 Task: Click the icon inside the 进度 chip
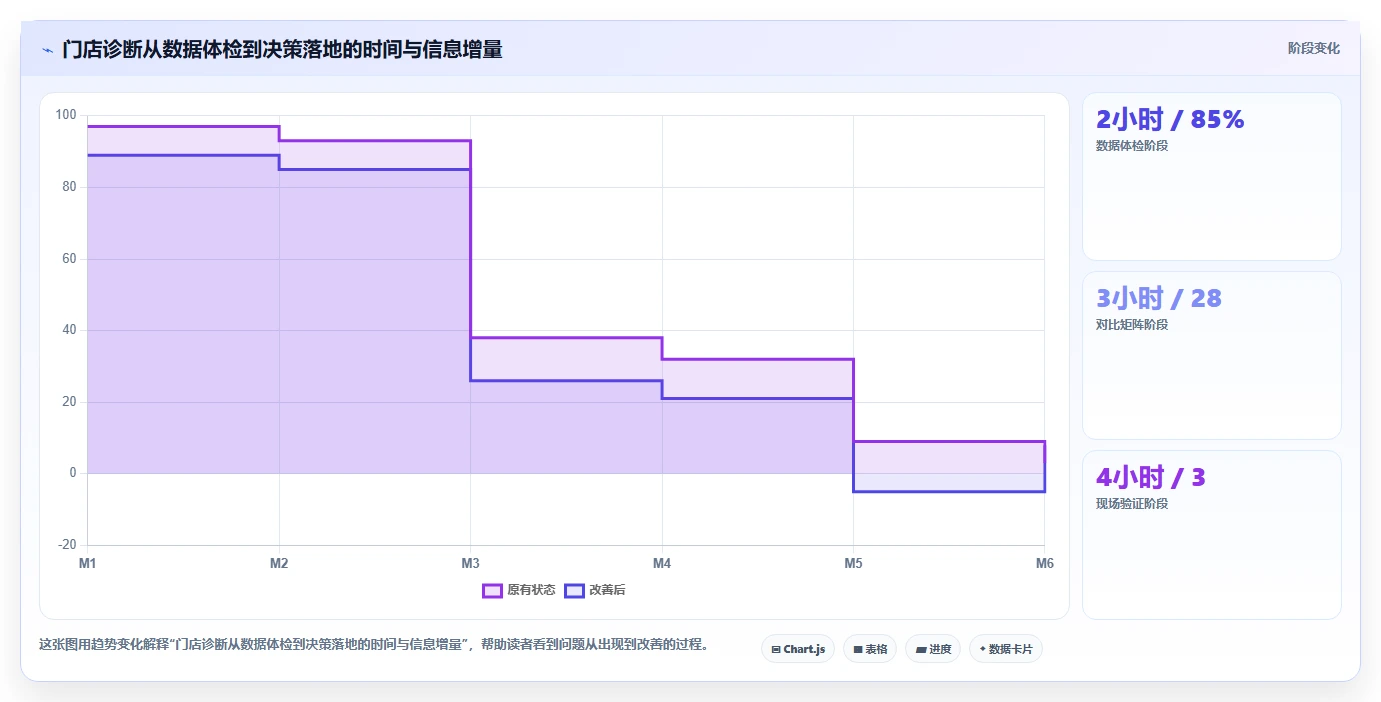[920, 650]
